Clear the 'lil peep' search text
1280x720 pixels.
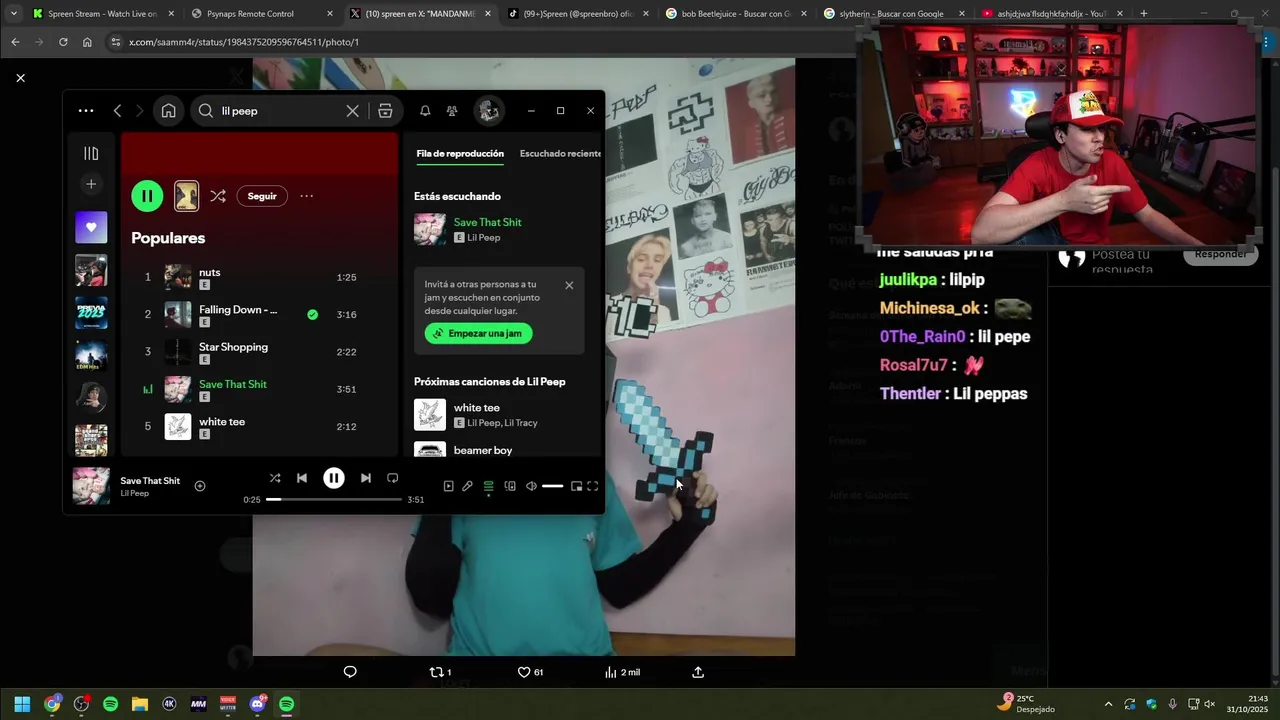[352, 111]
